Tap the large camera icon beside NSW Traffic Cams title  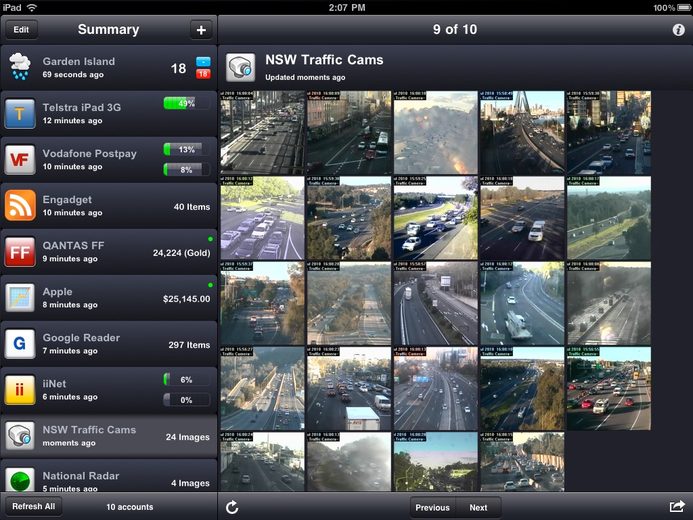point(240,68)
